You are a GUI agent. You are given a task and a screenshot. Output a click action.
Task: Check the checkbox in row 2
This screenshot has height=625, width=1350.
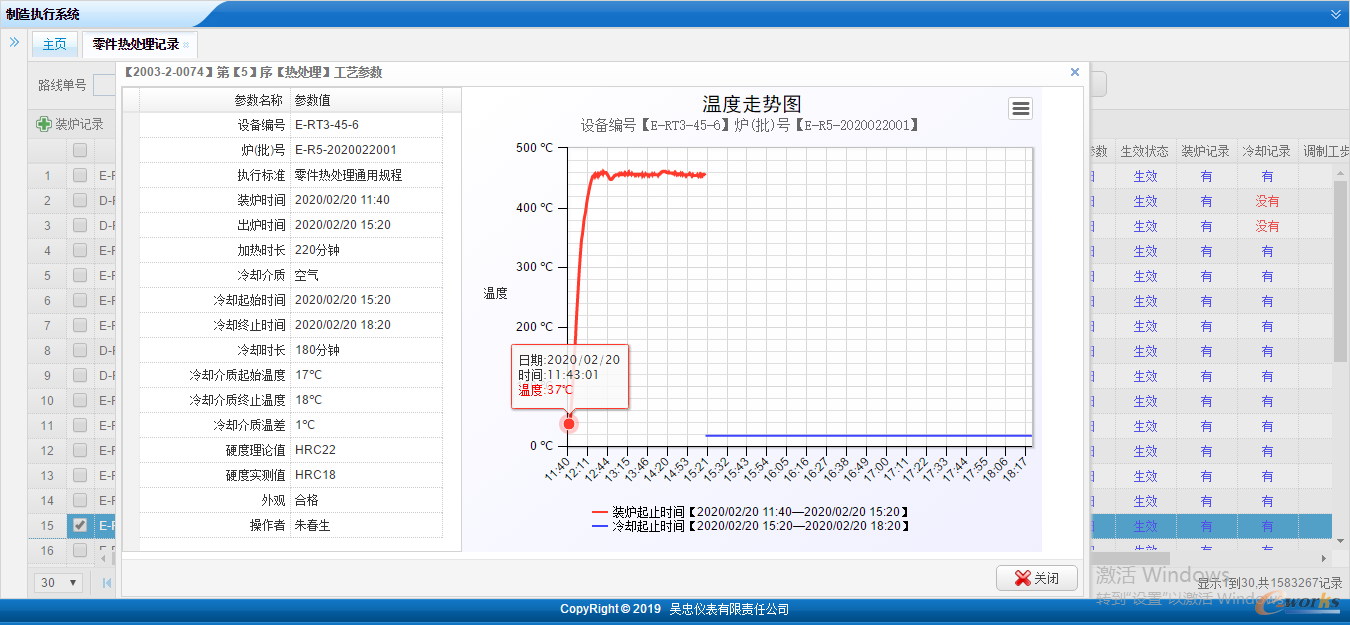pos(80,200)
